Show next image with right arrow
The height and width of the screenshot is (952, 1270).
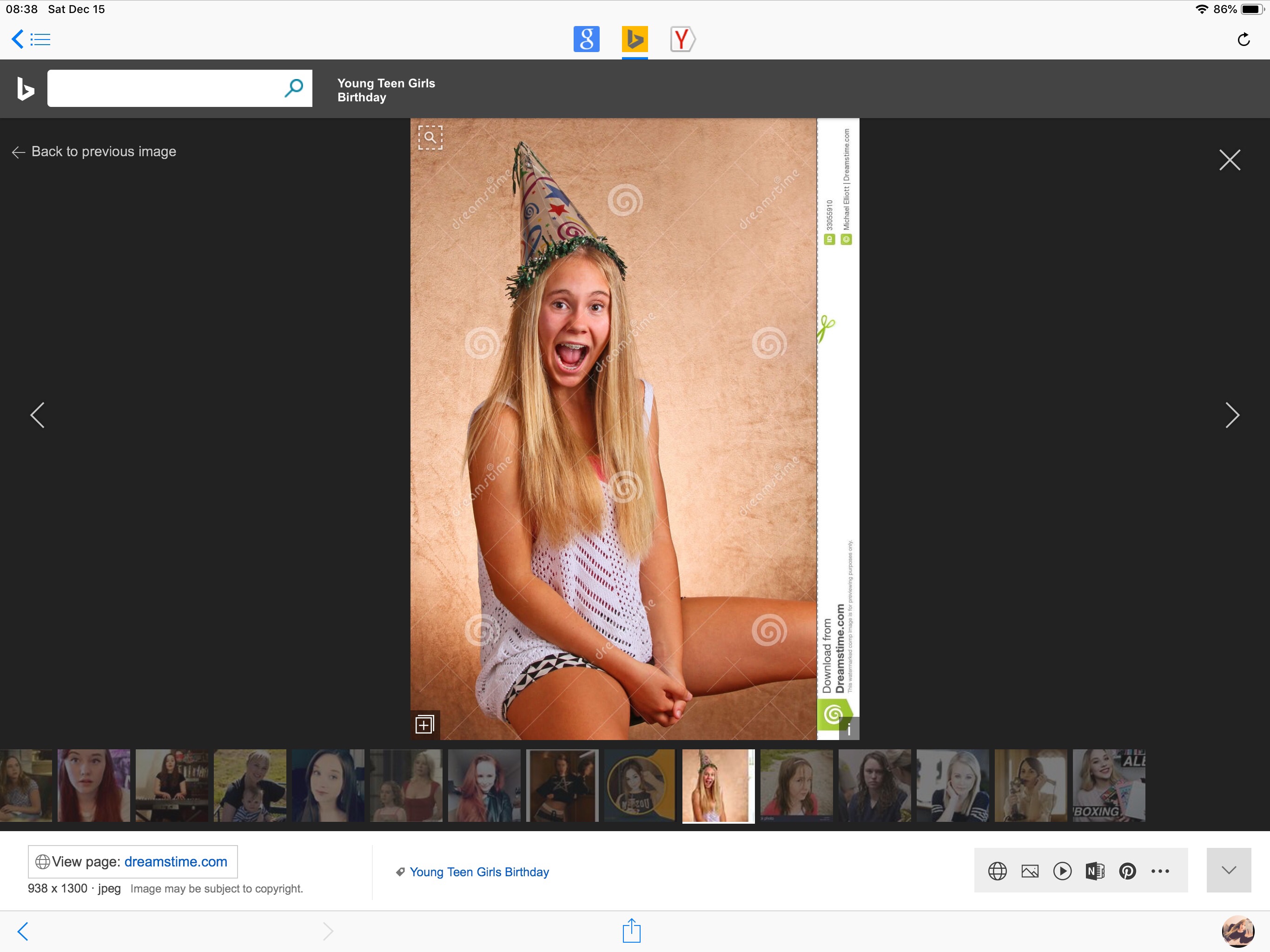coord(1232,415)
